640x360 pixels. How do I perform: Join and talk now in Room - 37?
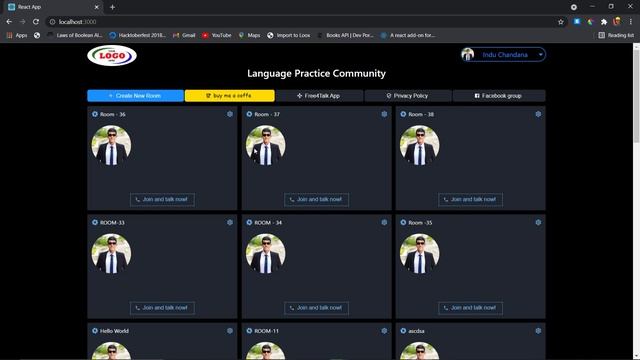(316, 200)
